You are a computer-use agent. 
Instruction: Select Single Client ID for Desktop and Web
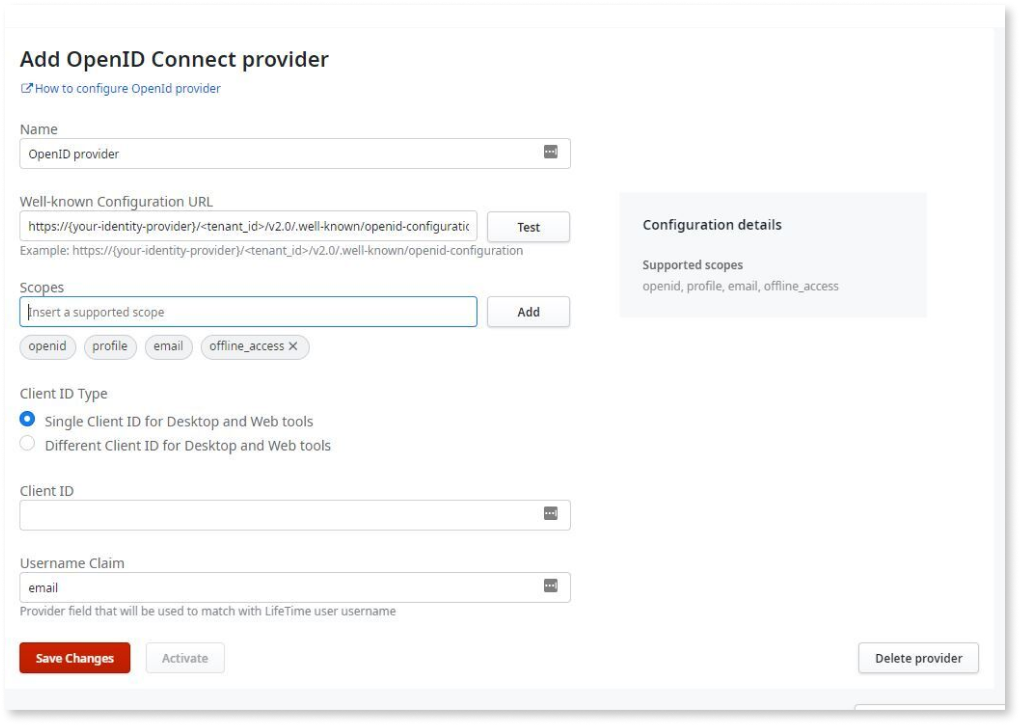click(28, 420)
